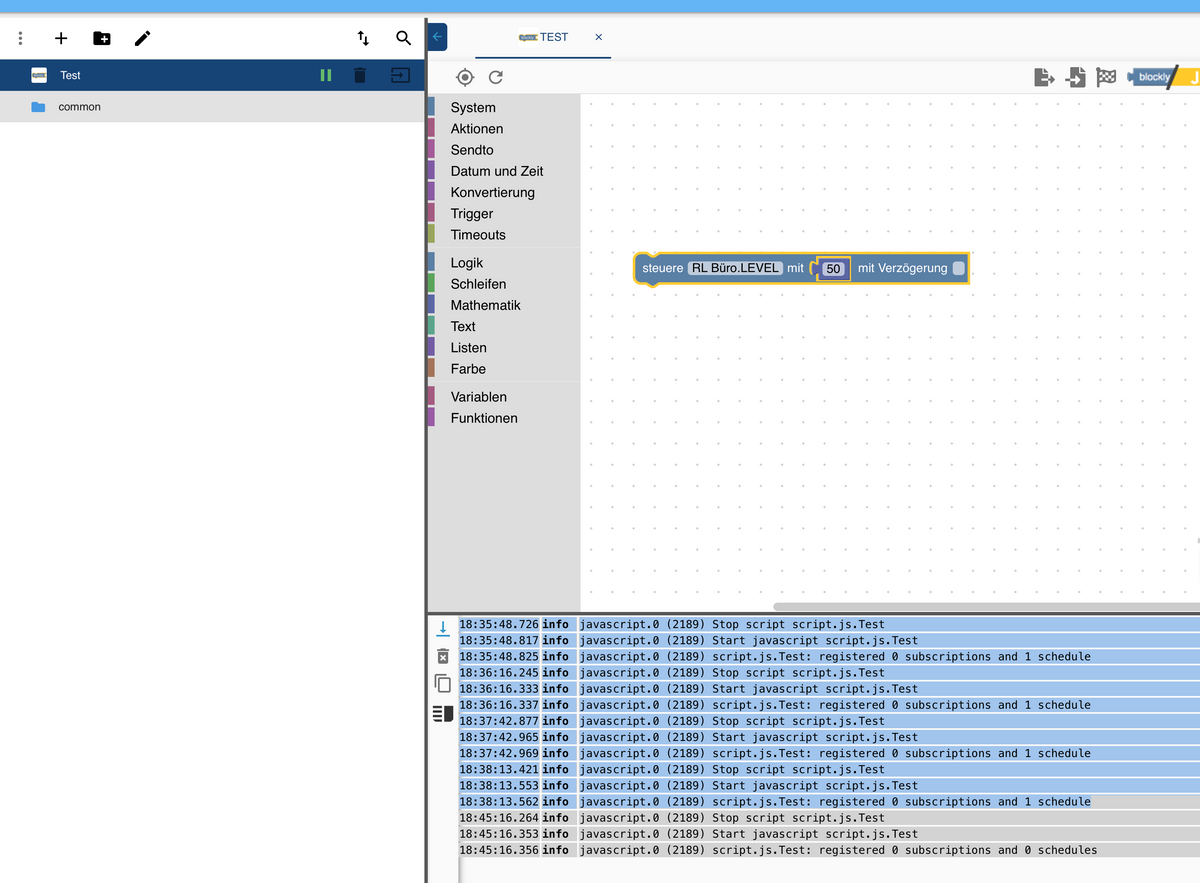Viewport: 1200px width, 883px height.
Task: Expand the Logik block category
Action: (467, 263)
